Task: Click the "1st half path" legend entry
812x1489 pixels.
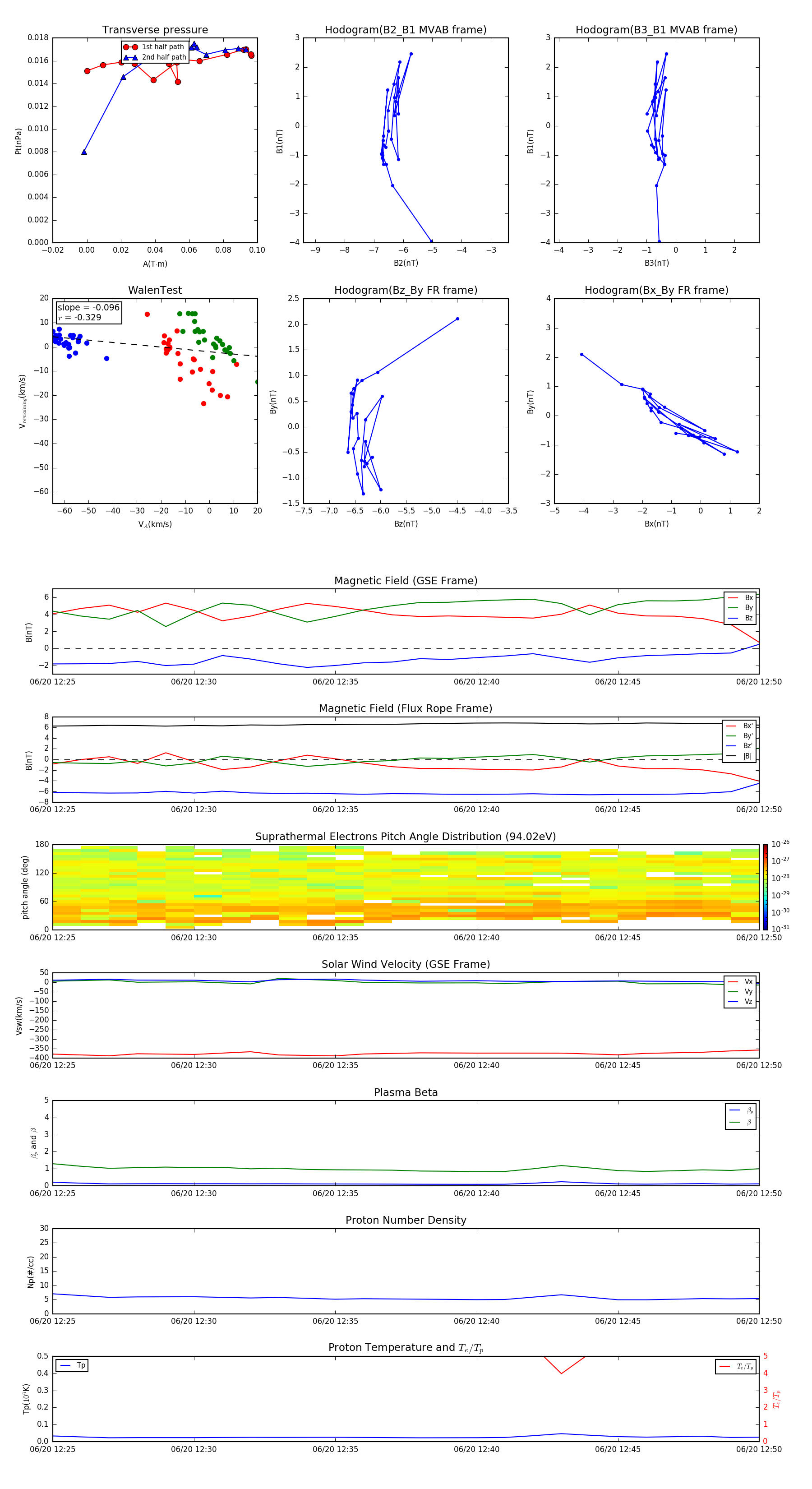Action: [154, 47]
